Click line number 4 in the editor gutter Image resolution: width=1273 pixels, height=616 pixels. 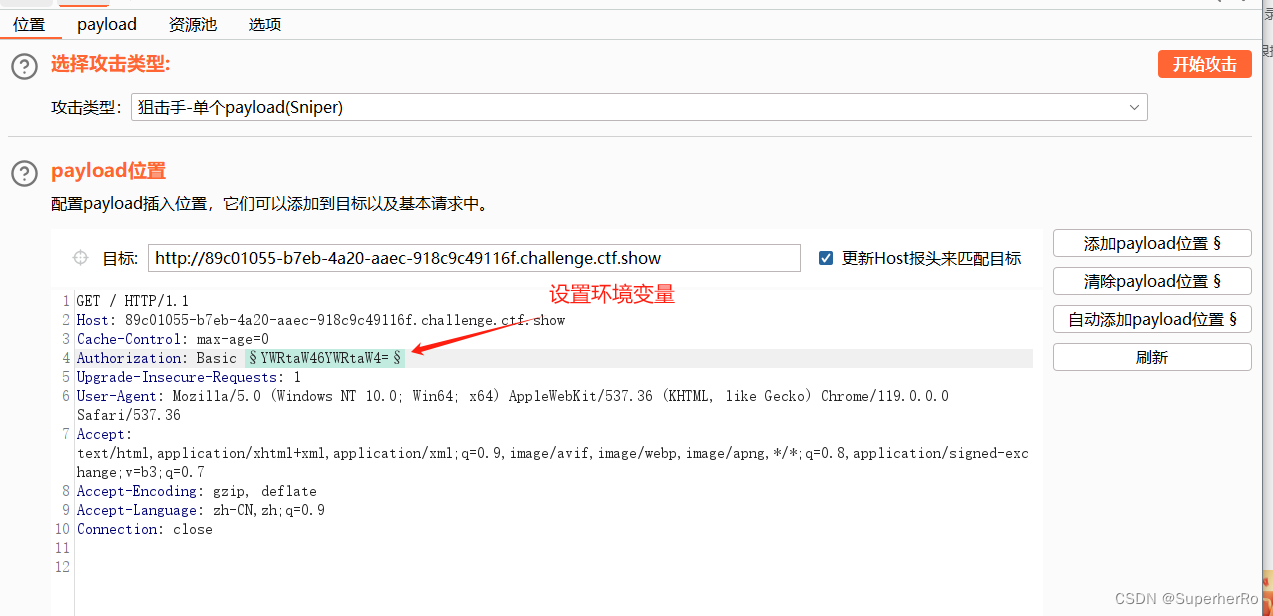coord(64,357)
